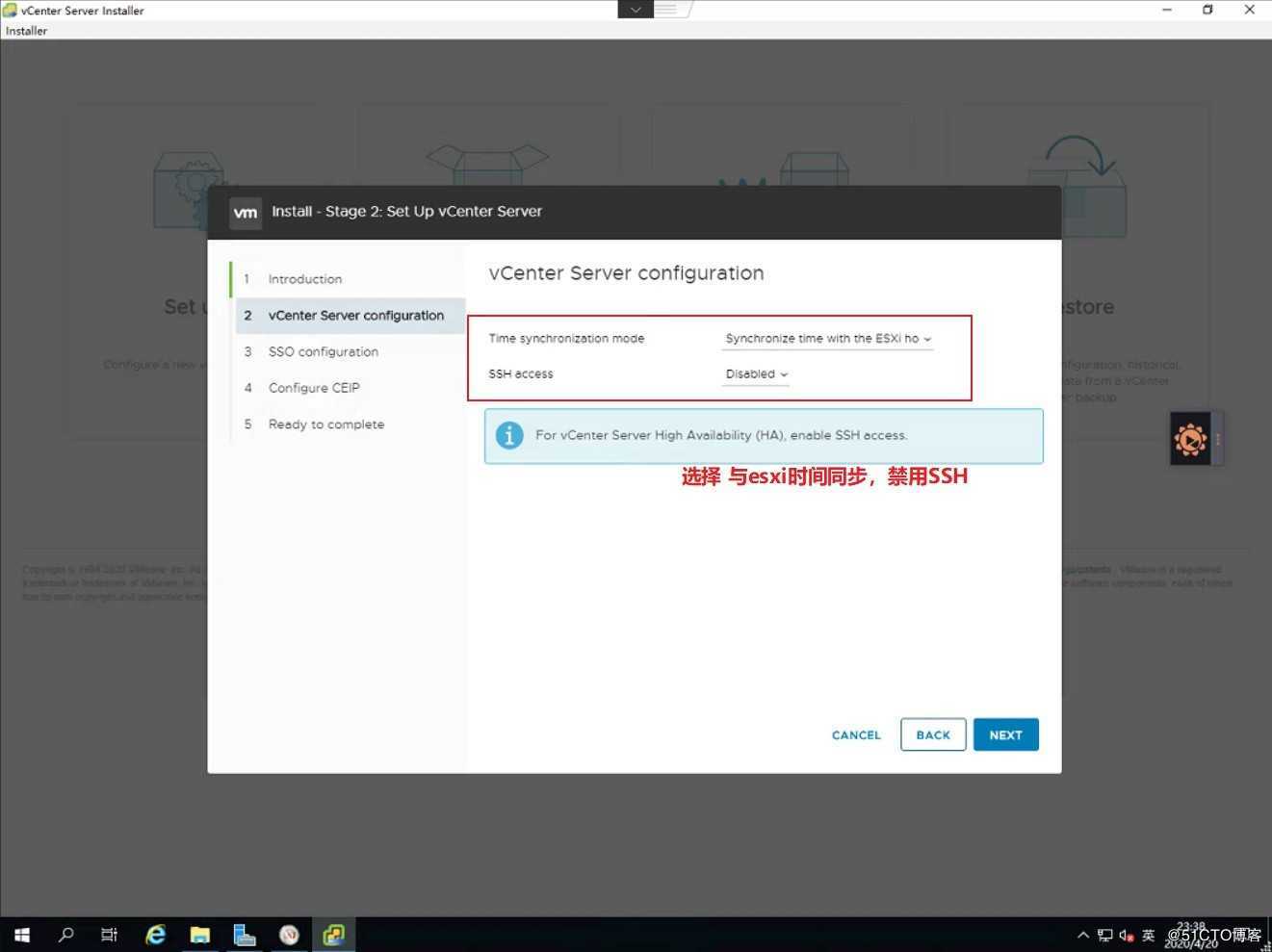This screenshot has width=1272, height=952.
Task: Launch Internet Explorer from taskbar
Action: 155,935
